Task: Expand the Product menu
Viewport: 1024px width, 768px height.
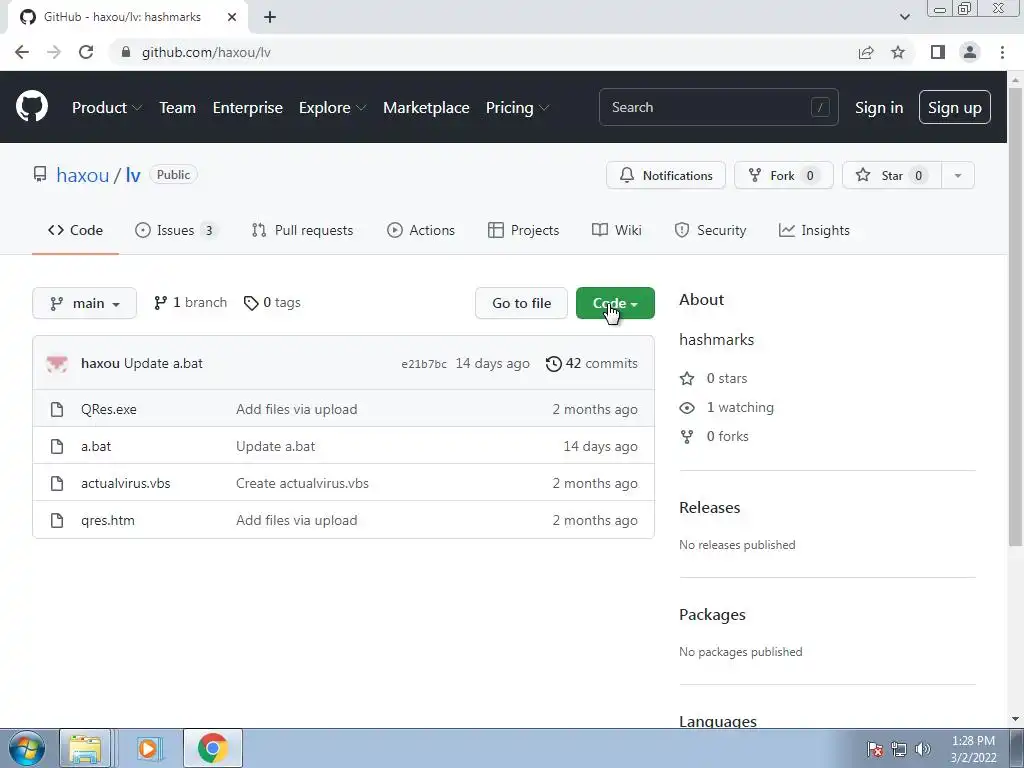Action: coord(106,107)
